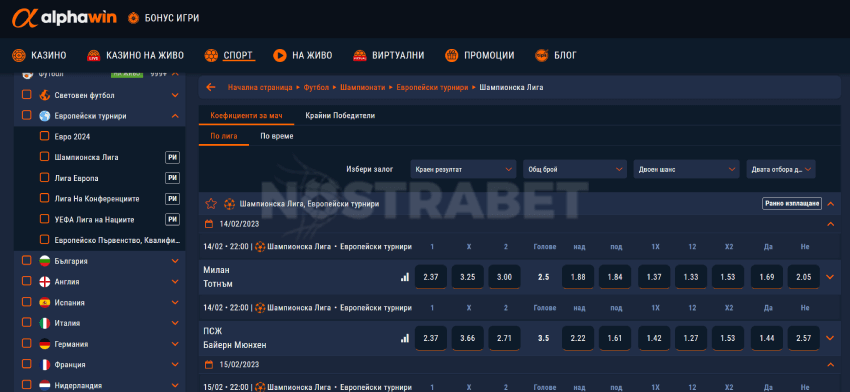Click the РИ badge beside Лига Европа

pyautogui.click(x=172, y=178)
